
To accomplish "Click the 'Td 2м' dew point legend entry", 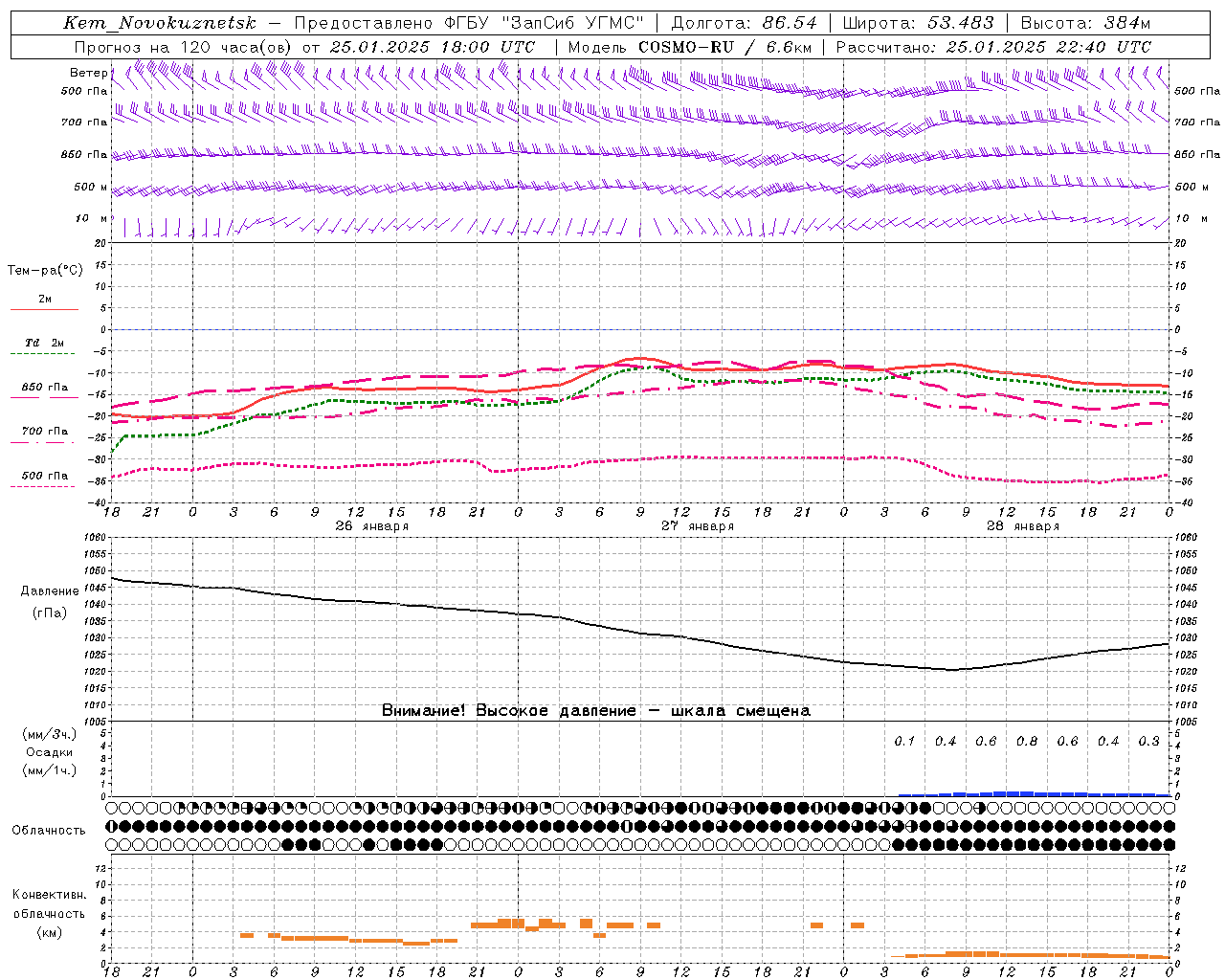I will pos(45,343).
